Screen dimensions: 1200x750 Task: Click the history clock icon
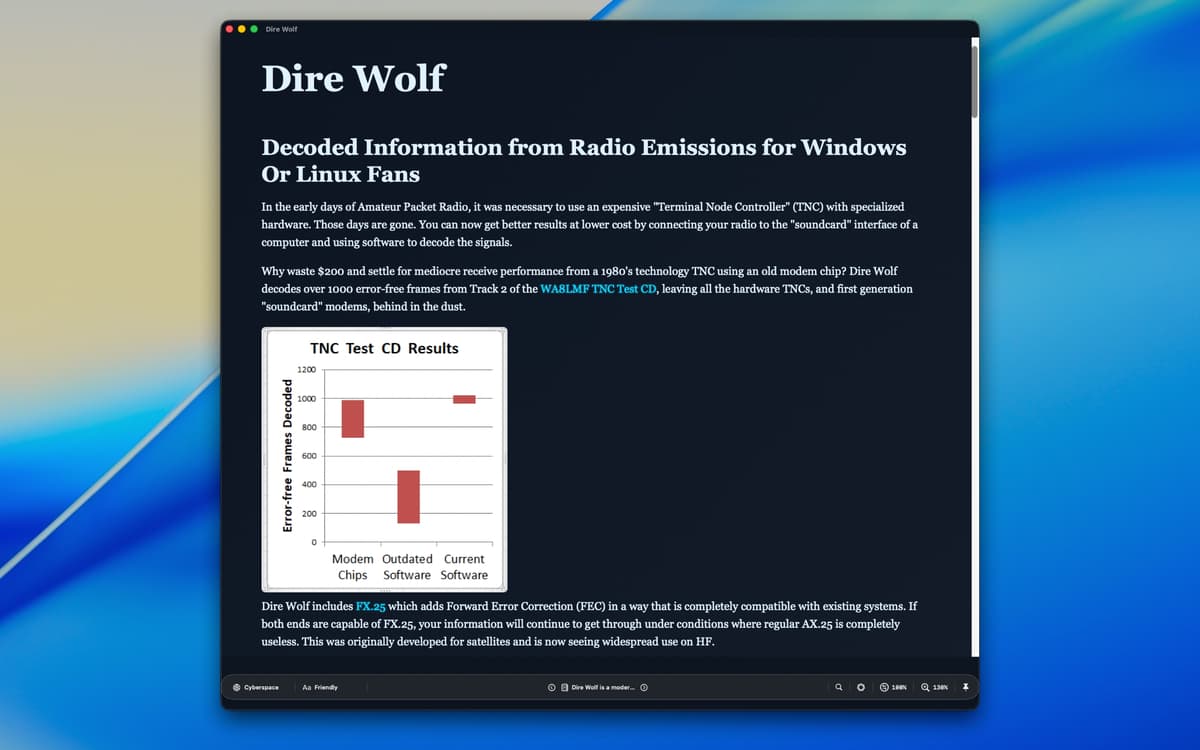click(x=551, y=688)
